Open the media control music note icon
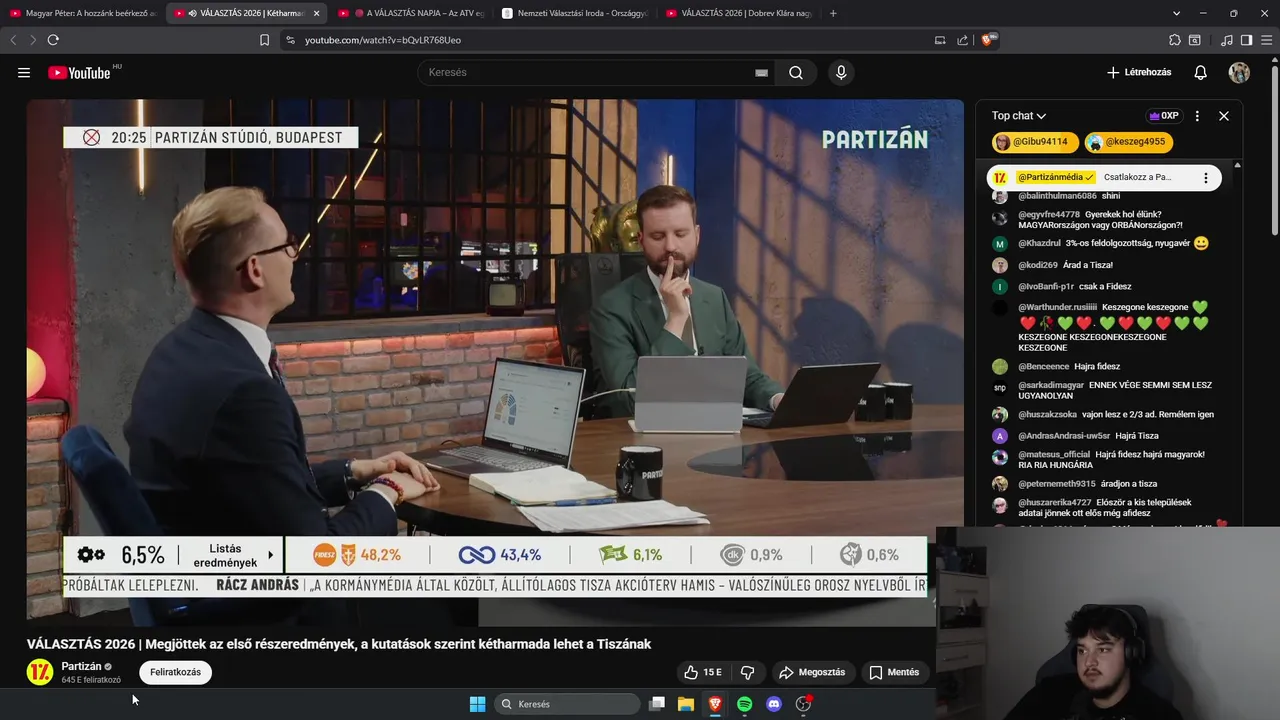 pyautogui.click(x=1227, y=40)
